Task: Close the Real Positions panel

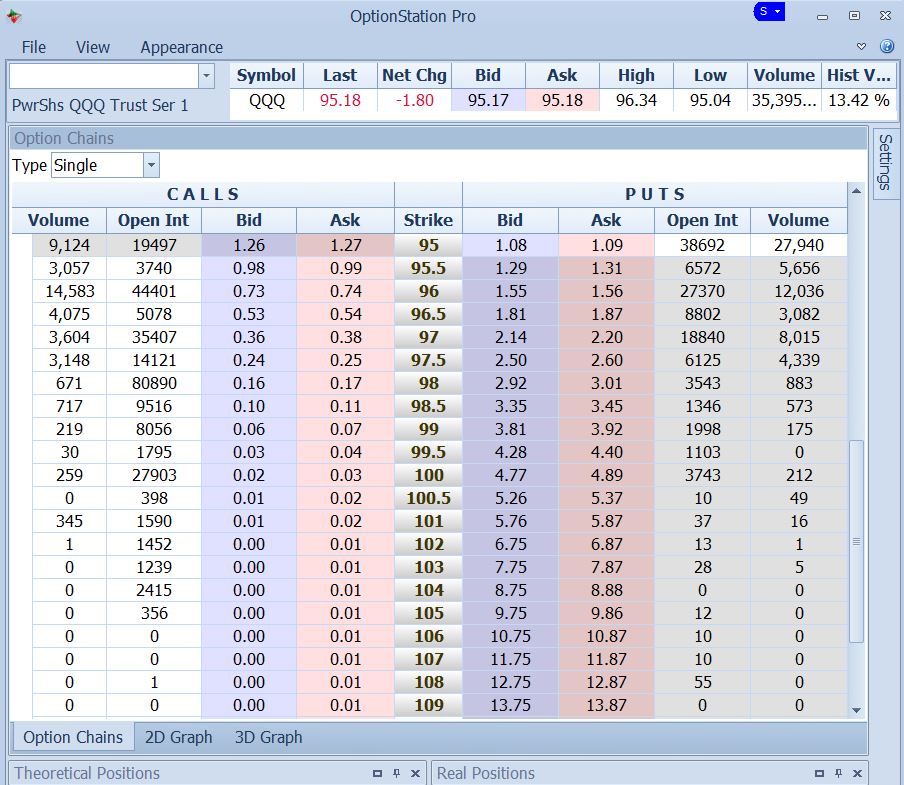Action: point(857,773)
